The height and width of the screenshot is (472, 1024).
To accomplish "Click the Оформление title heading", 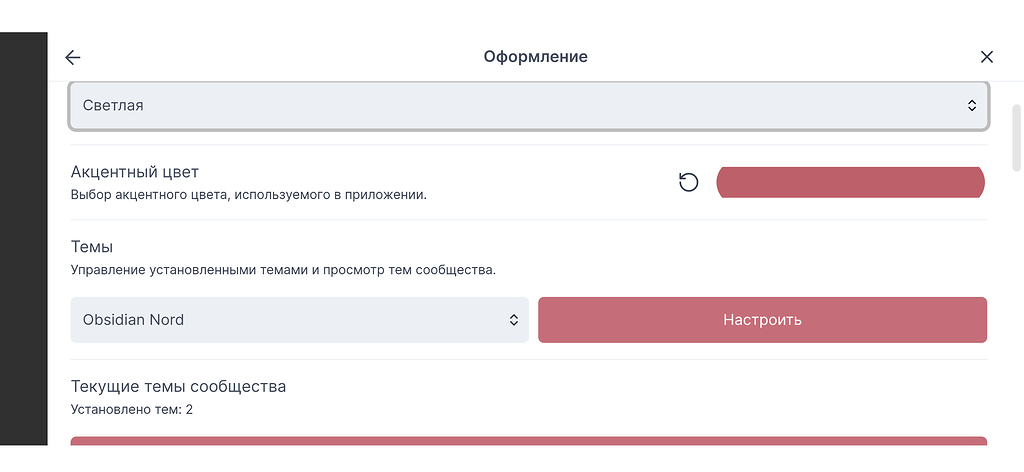I will [x=535, y=57].
